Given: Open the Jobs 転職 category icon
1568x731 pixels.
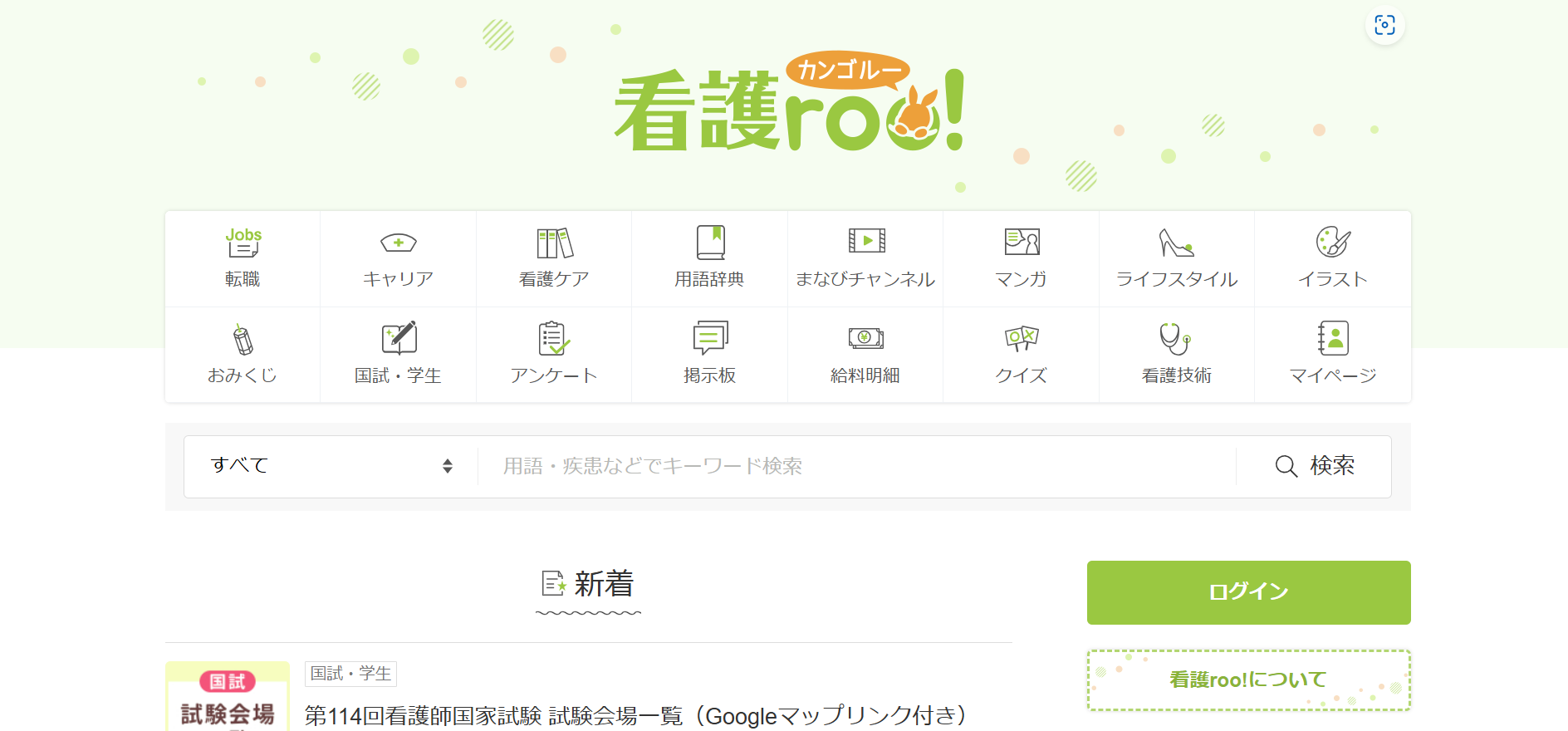Looking at the screenshot, I should pyautogui.click(x=243, y=243).
